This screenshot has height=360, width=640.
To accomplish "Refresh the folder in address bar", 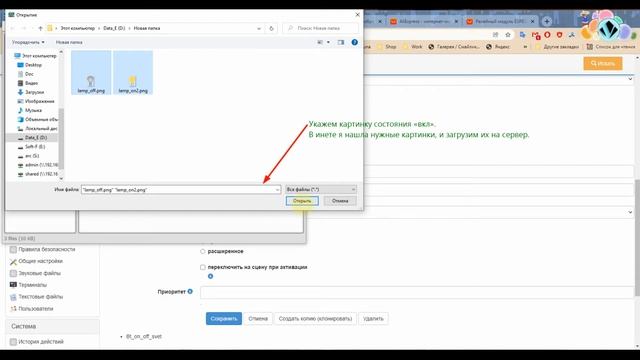I will 271,28.
